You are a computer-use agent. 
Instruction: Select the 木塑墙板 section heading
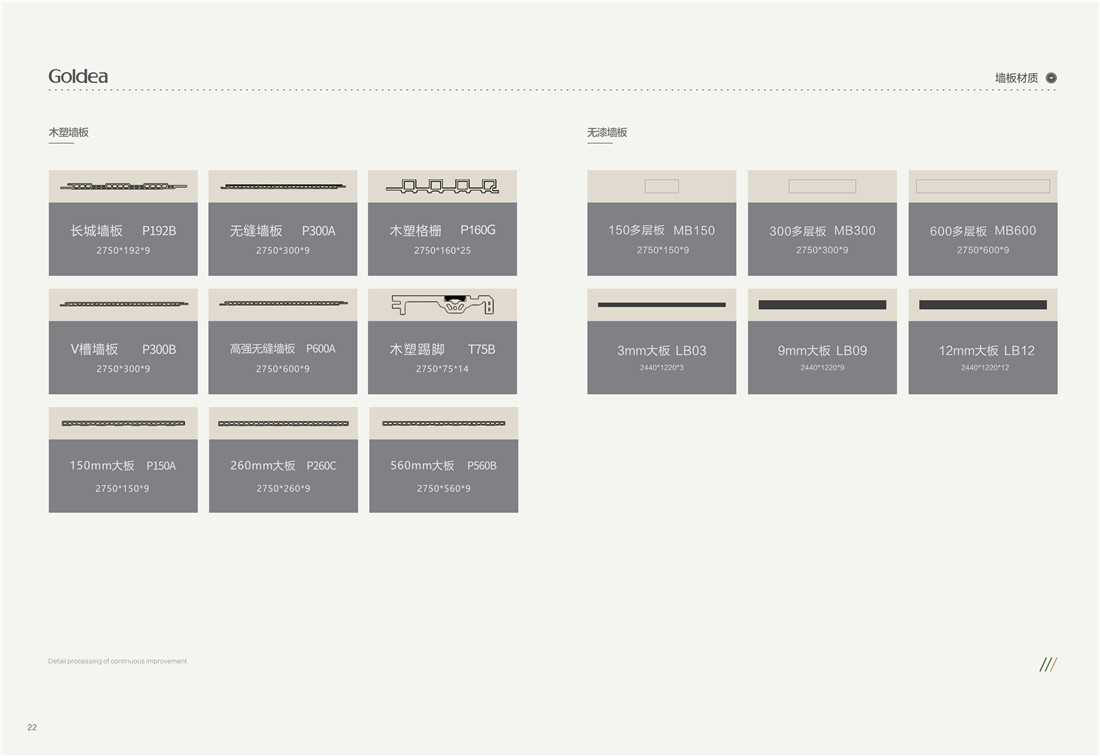pos(68,133)
